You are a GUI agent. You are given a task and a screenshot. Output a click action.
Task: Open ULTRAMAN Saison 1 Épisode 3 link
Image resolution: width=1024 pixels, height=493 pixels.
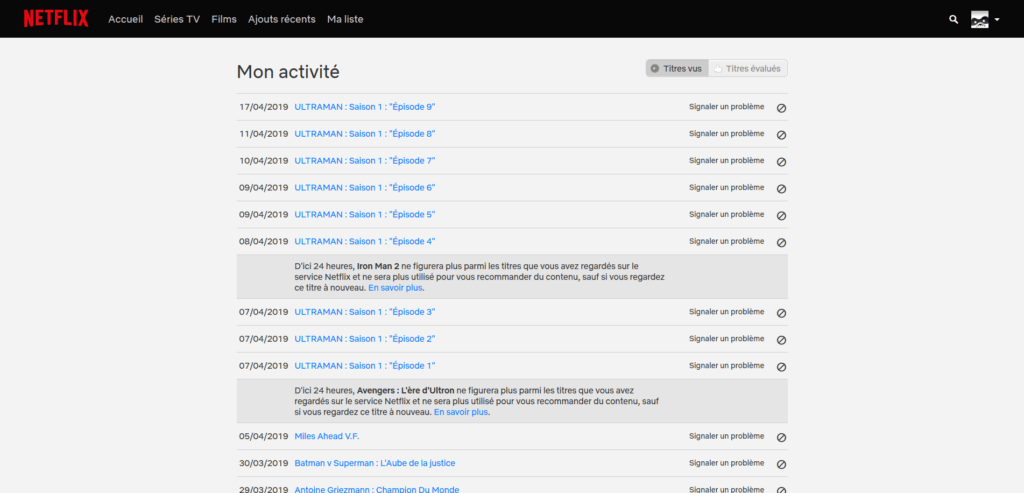point(364,312)
